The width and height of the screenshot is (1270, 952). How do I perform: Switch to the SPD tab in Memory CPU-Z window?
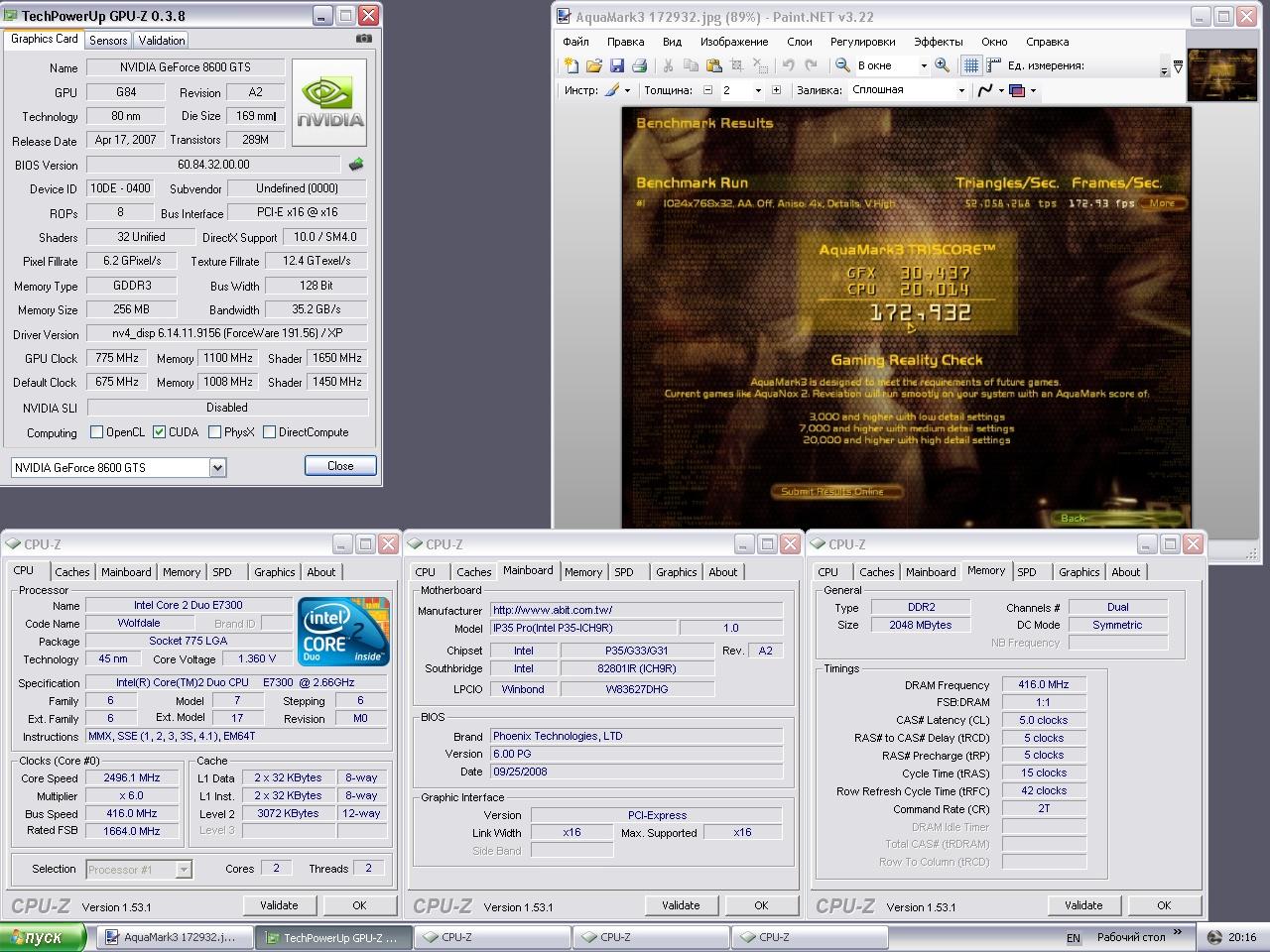[x=1027, y=572]
